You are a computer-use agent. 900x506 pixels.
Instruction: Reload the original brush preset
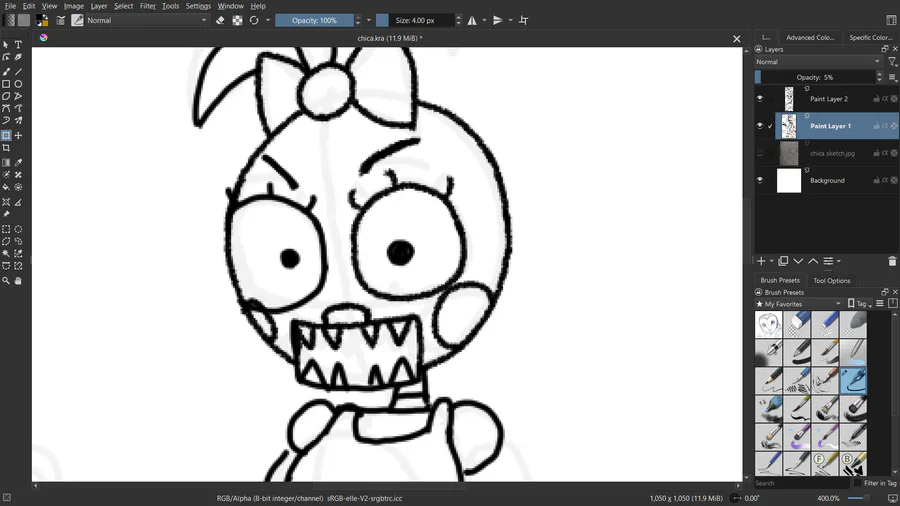(x=254, y=20)
